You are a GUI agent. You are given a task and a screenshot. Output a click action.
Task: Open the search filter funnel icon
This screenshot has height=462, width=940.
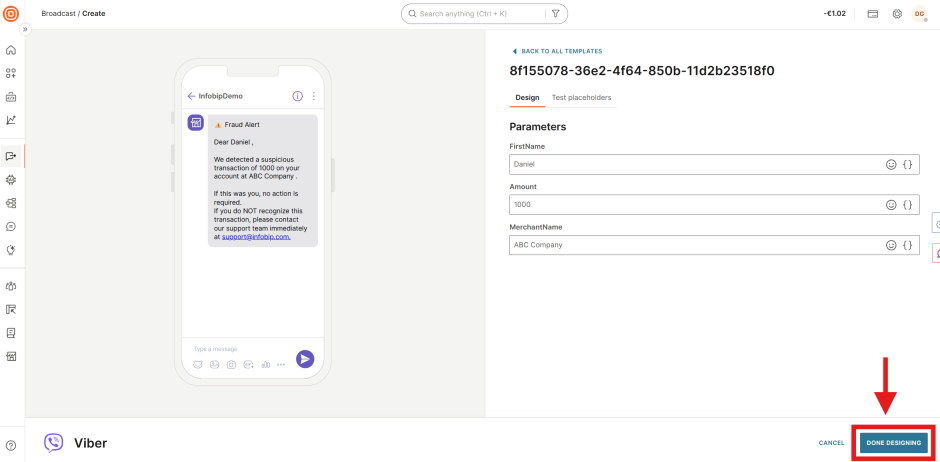[555, 13]
